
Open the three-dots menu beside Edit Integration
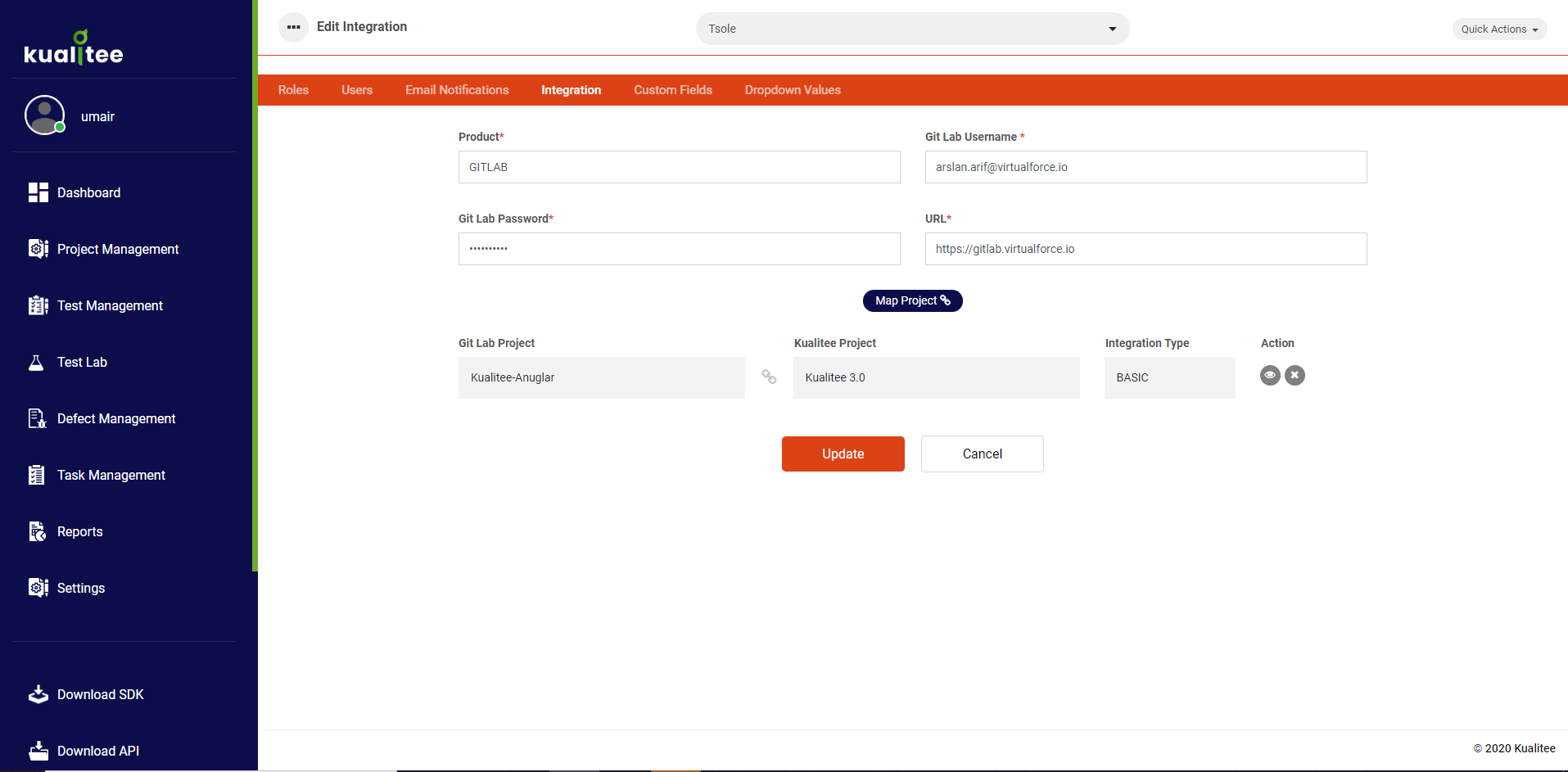[294, 27]
